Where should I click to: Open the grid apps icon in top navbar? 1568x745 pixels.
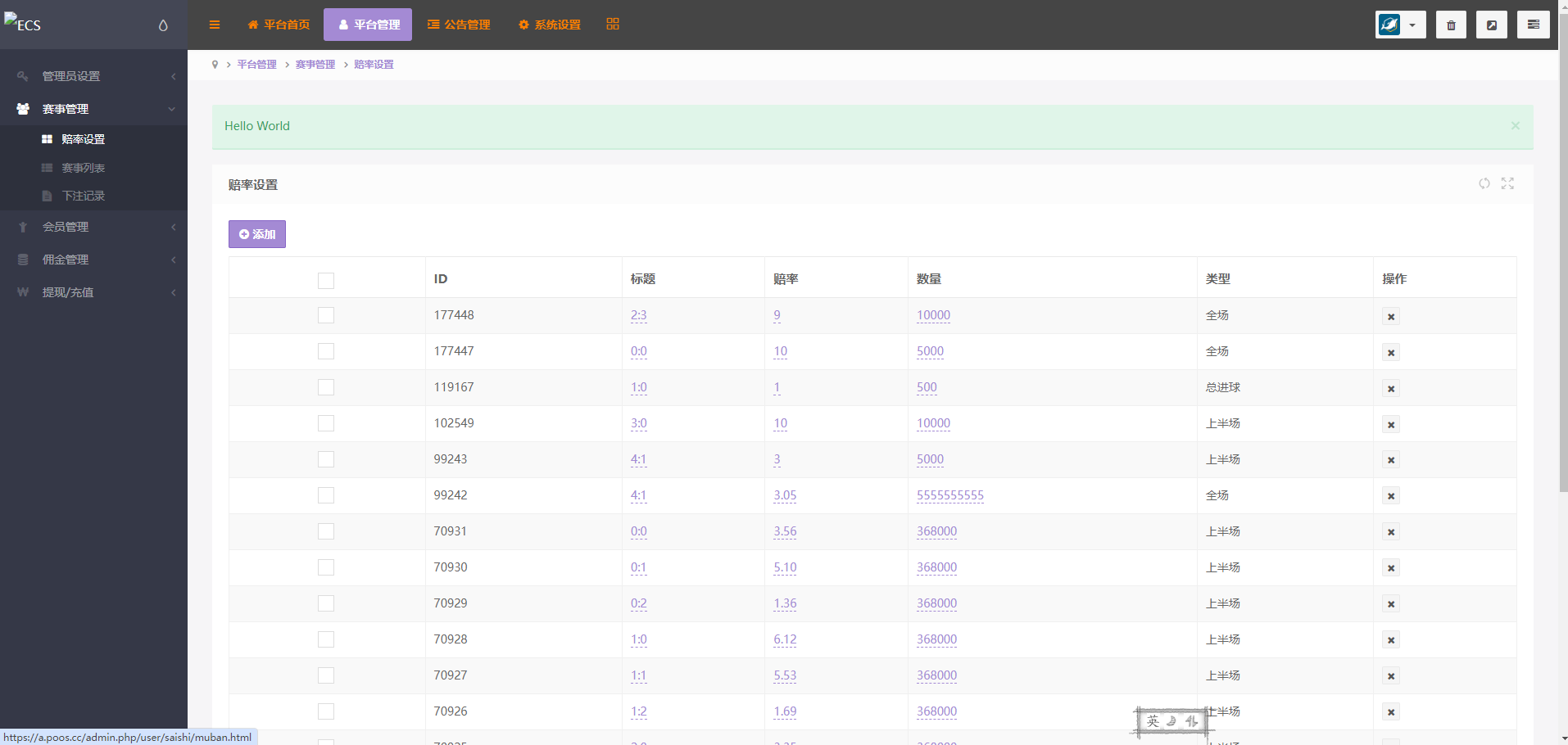(613, 25)
